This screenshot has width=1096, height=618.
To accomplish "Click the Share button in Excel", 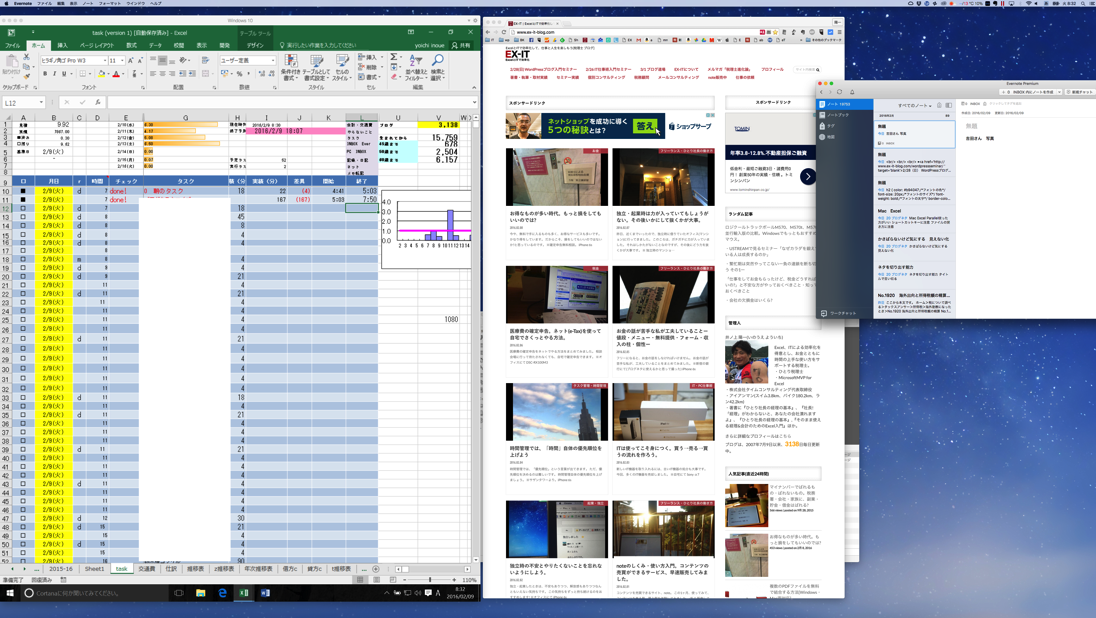I will click(x=461, y=45).
